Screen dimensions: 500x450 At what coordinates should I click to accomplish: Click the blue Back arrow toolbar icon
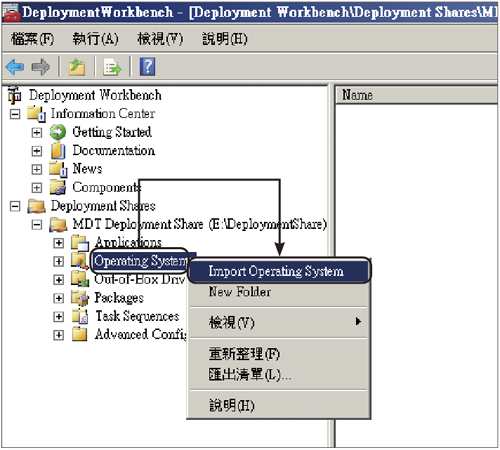(x=15, y=67)
